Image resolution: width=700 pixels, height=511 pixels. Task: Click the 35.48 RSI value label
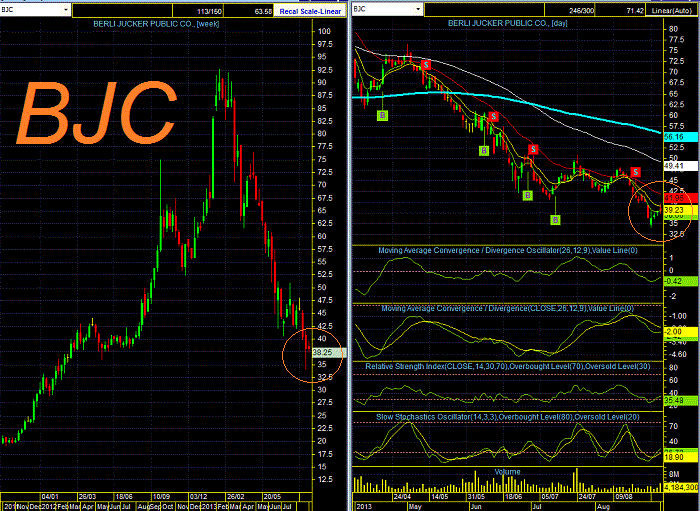pos(680,401)
